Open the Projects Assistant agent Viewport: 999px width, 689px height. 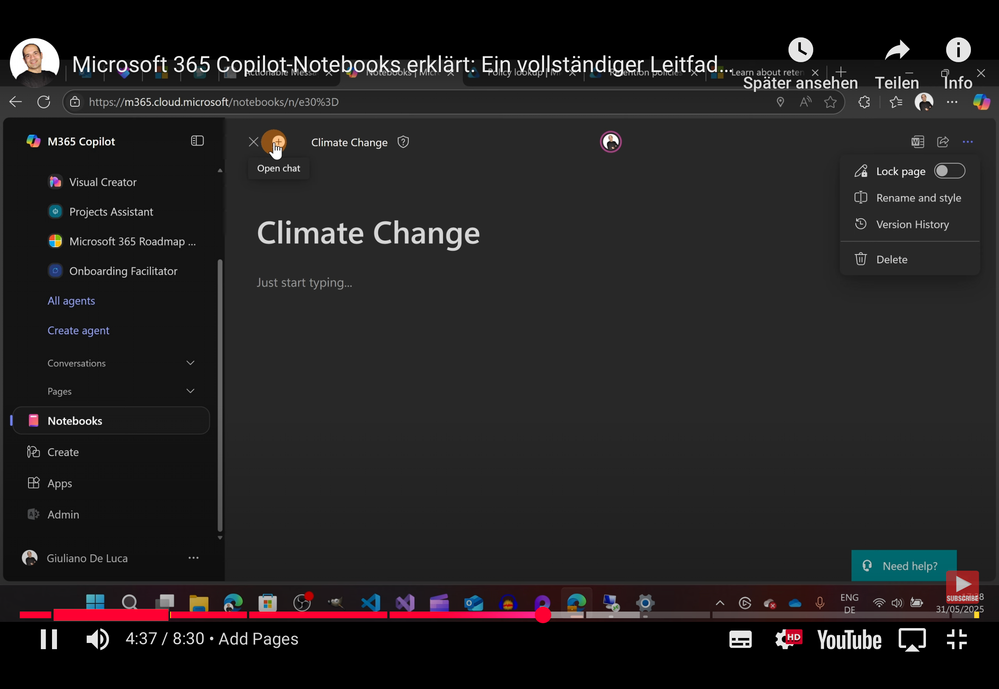pyautogui.click(x=101, y=212)
